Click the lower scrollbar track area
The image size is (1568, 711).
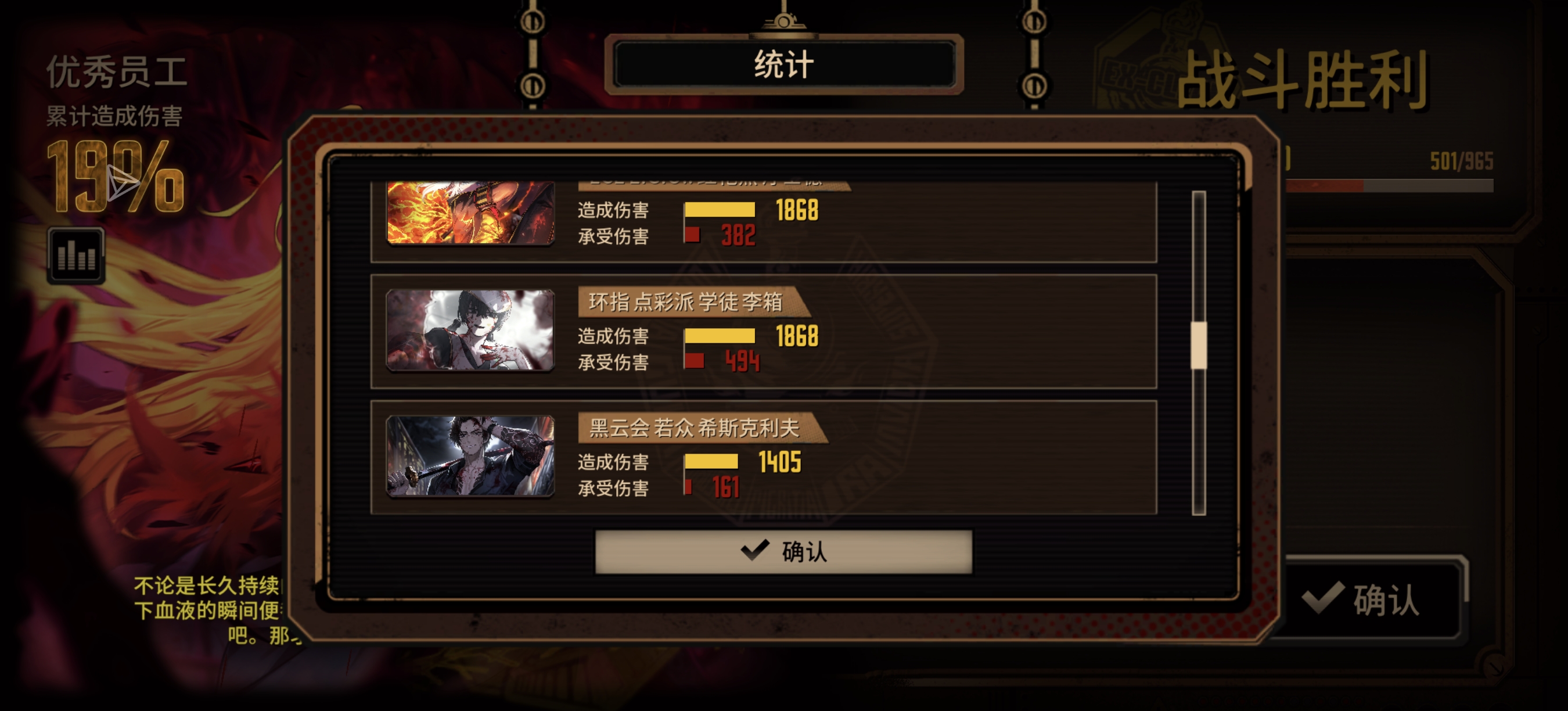(x=1199, y=441)
